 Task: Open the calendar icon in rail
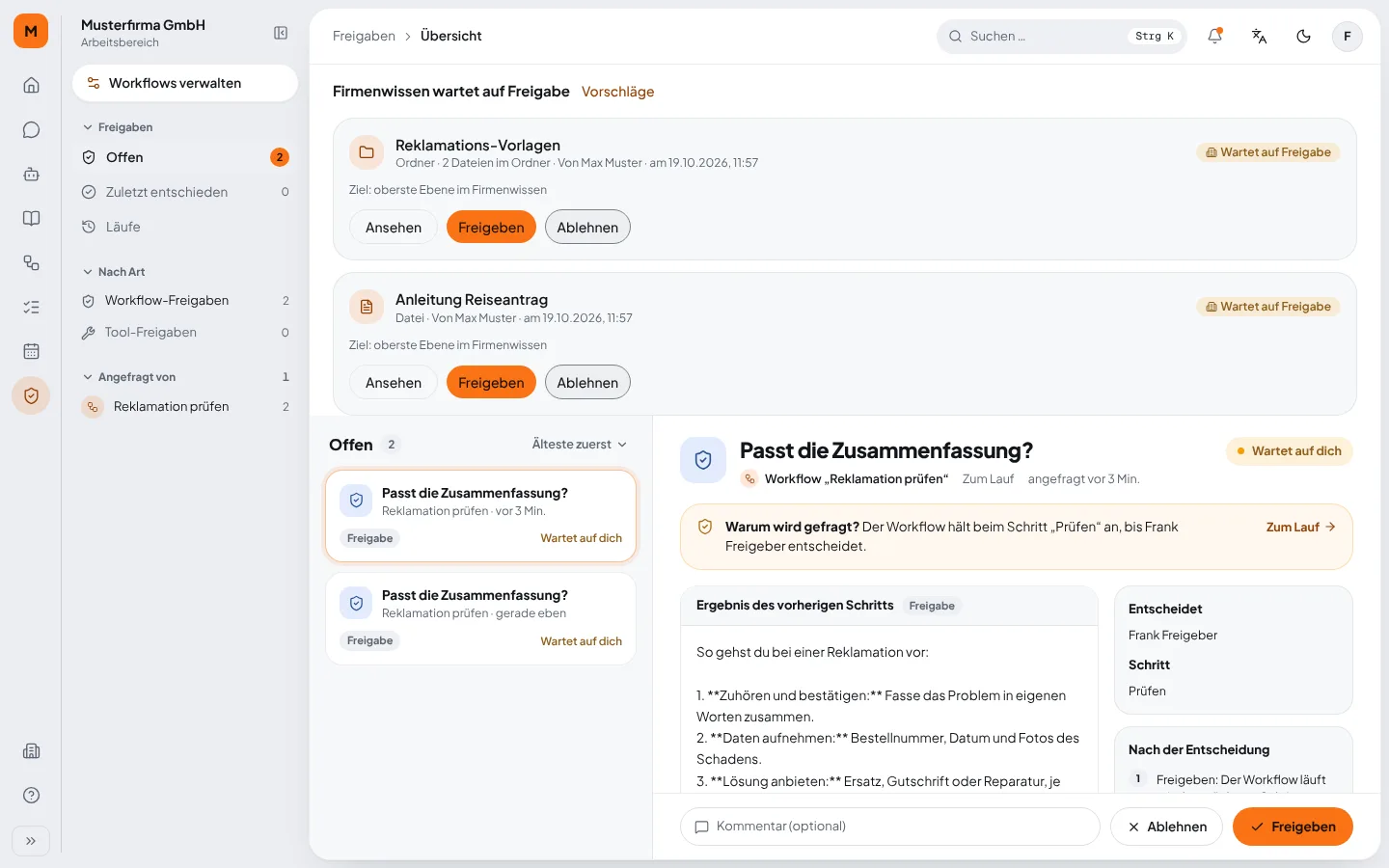[31, 351]
